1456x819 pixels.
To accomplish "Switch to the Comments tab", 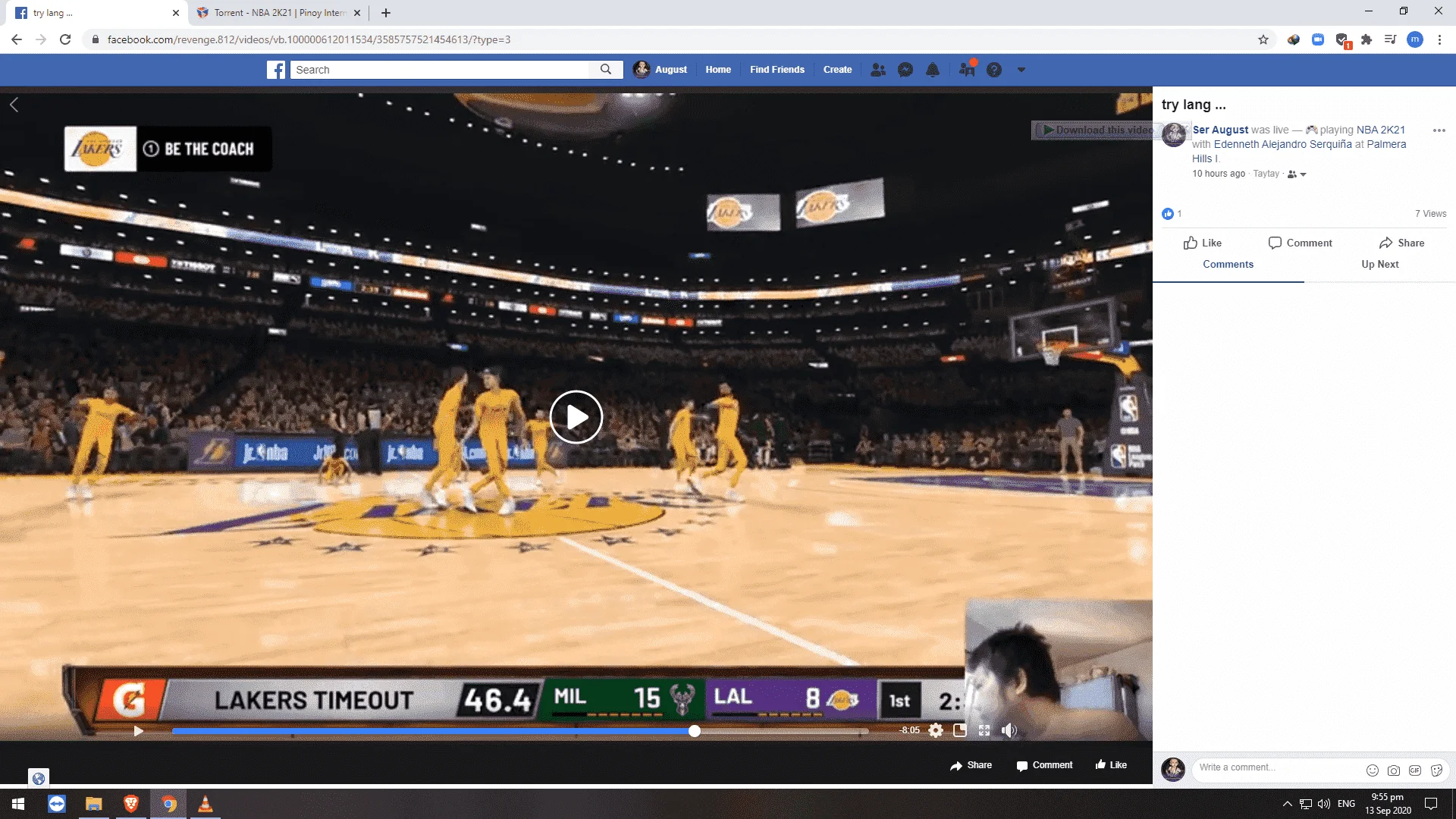I will click(x=1228, y=265).
